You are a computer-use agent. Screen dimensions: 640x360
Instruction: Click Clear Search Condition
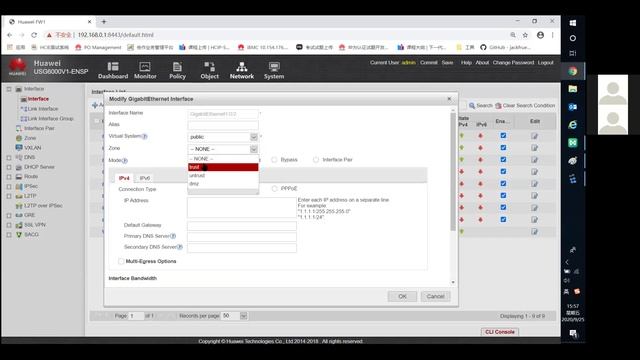pyautogui.click(x=525, y=106)
